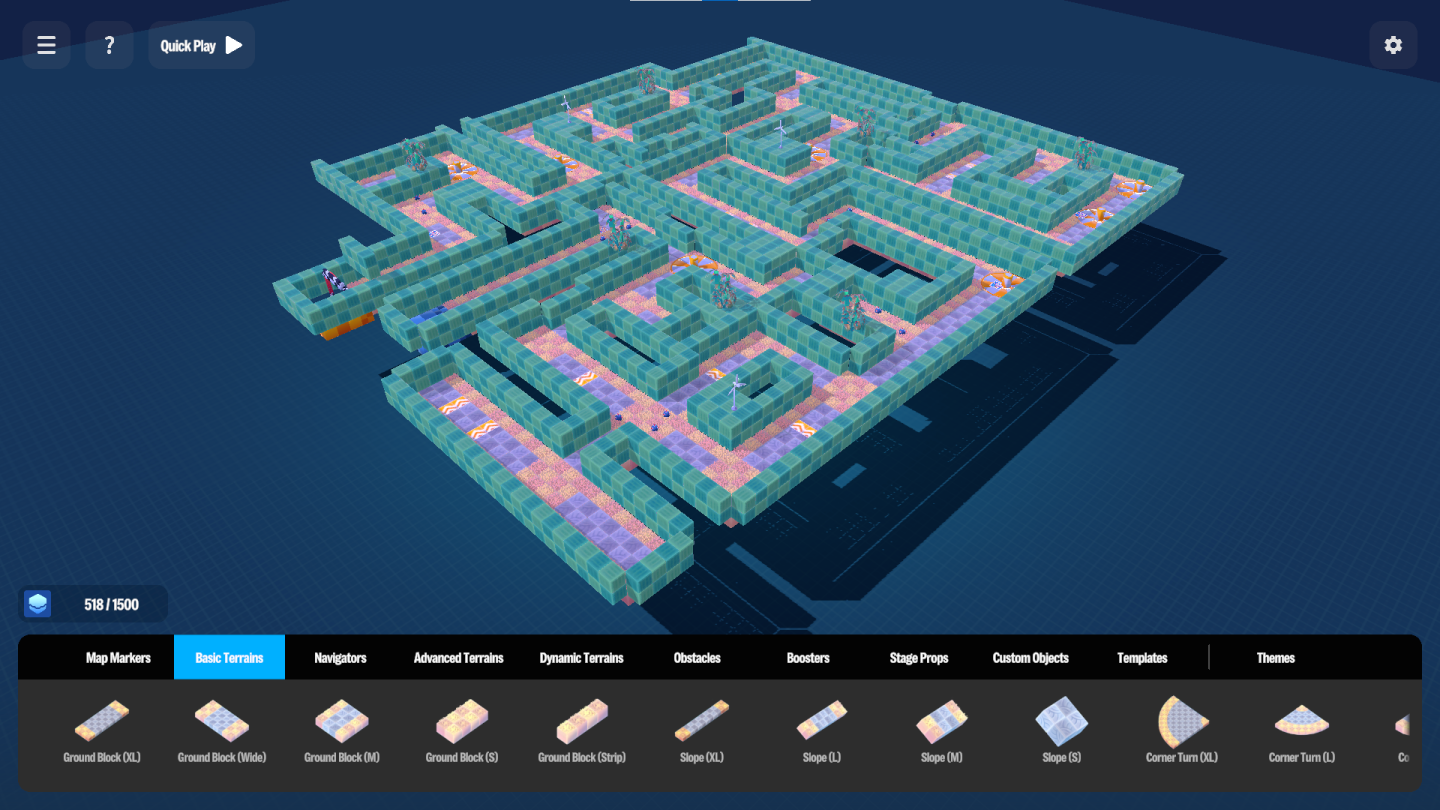This screenshot has width=1440, height=810.
Task: Start Quick Play
Action: click(x=202, y=45)
